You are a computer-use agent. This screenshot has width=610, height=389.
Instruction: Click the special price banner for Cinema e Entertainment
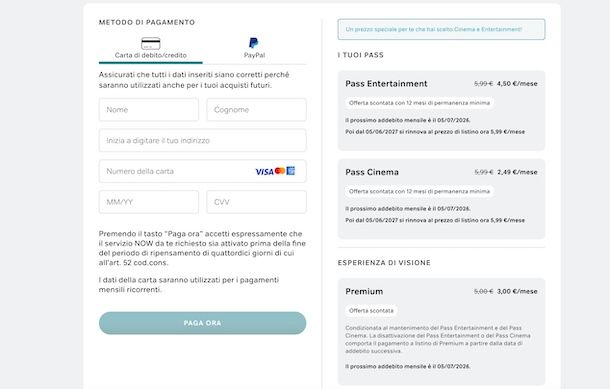(x=441, y=29)
